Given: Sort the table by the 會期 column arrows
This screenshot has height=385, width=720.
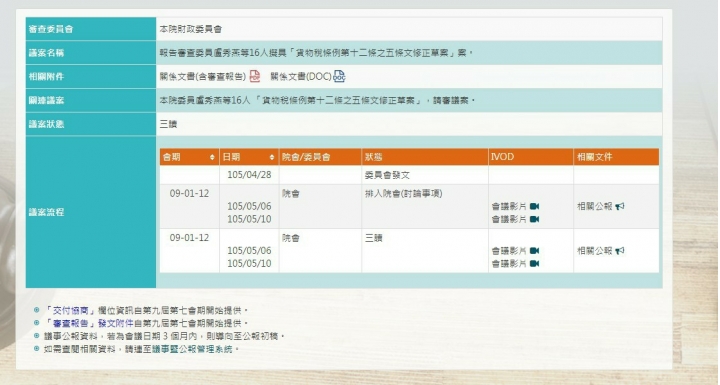Looking at the screenshot, I should (212, 157).
